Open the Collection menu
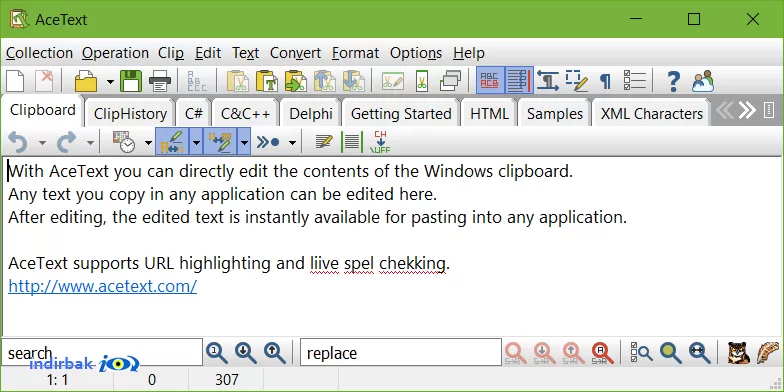The width and height of the screenshot is (784, 392). tap(40, 53)
